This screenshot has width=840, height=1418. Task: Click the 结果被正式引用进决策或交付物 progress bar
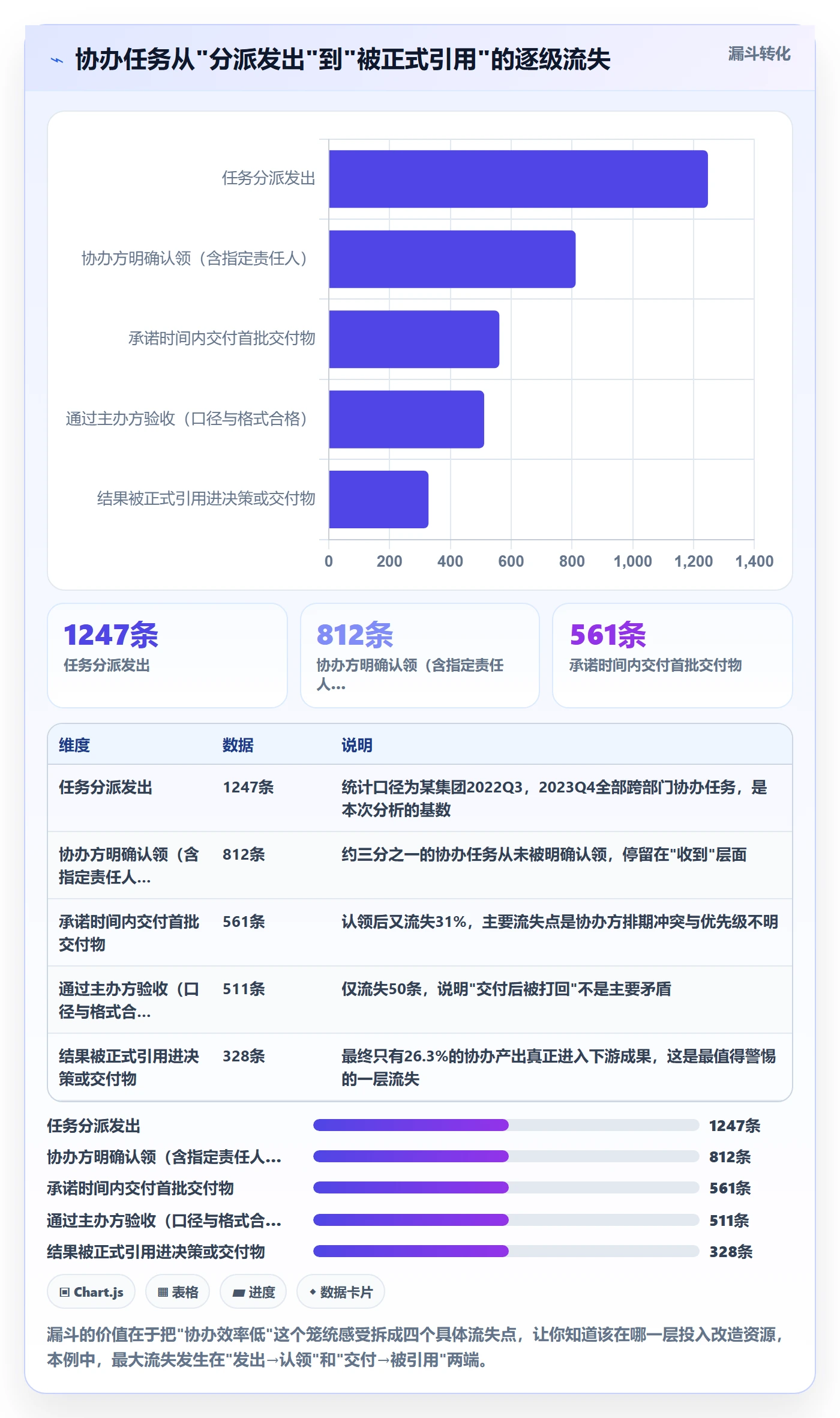[506, 1251]
